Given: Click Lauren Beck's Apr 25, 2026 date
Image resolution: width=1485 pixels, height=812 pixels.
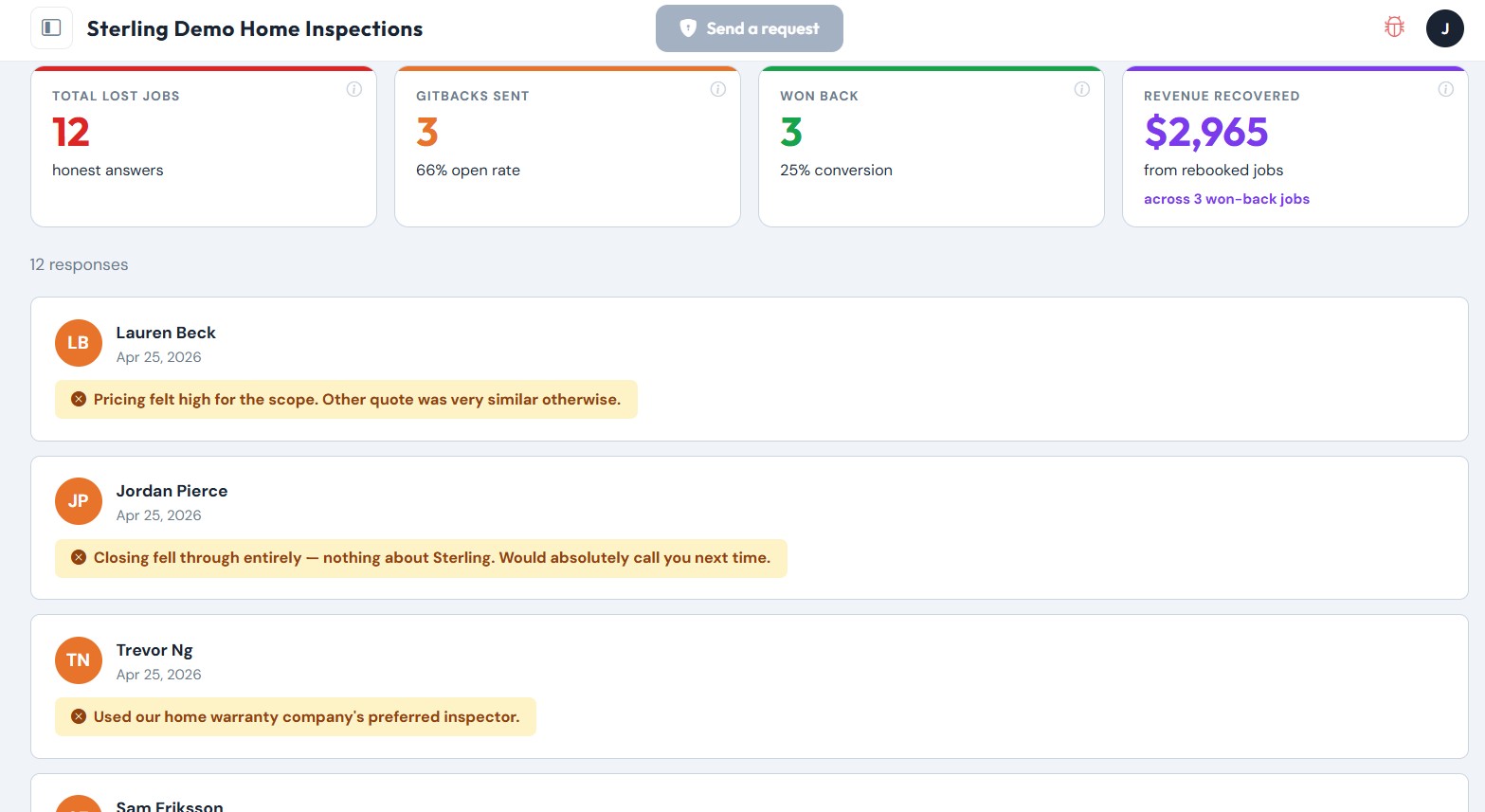Looking at the screenshot, I should click(x=158, y=357).
